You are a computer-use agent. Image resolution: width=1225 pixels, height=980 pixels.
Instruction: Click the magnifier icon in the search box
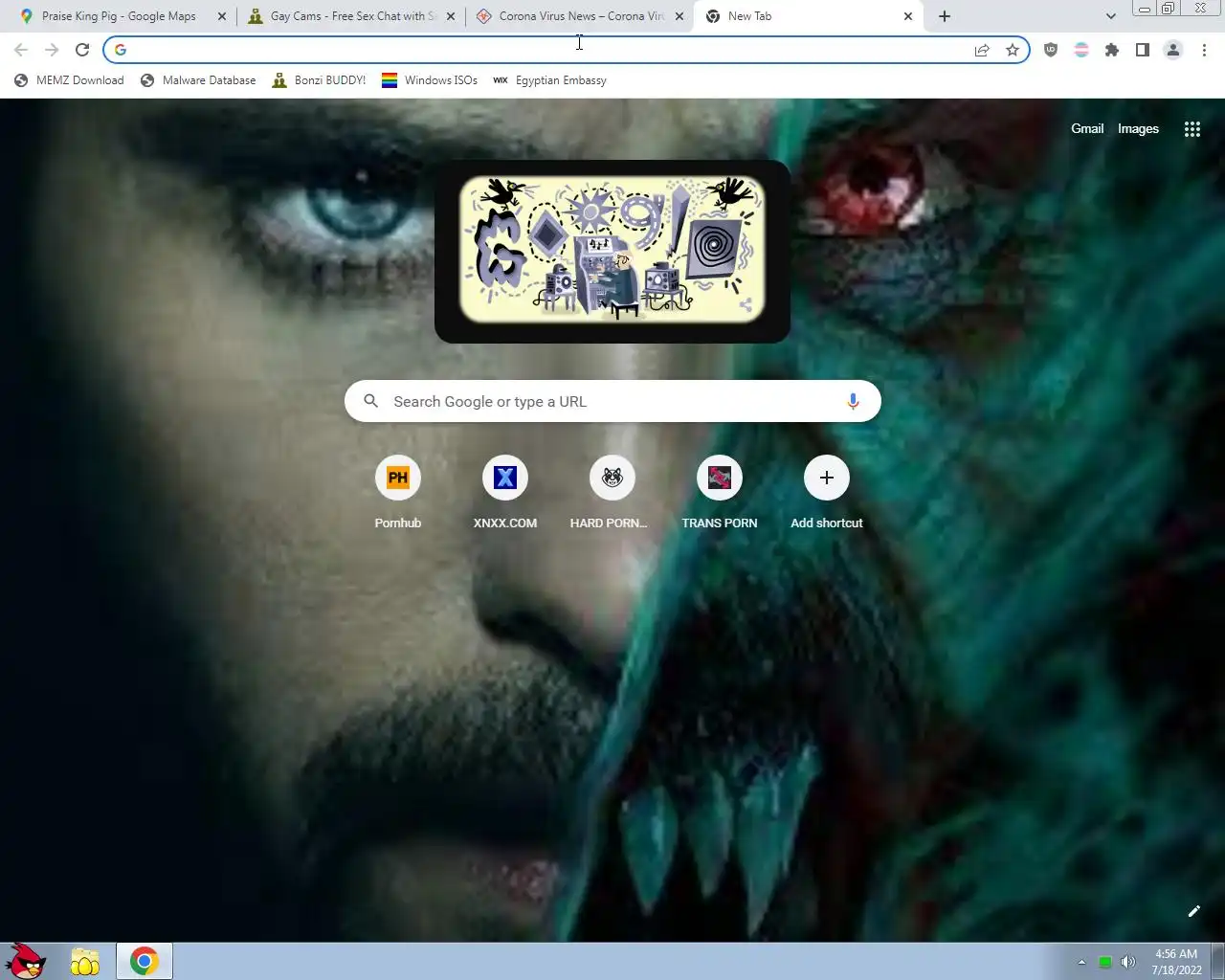pyautogui.click(x=371, y=402)
